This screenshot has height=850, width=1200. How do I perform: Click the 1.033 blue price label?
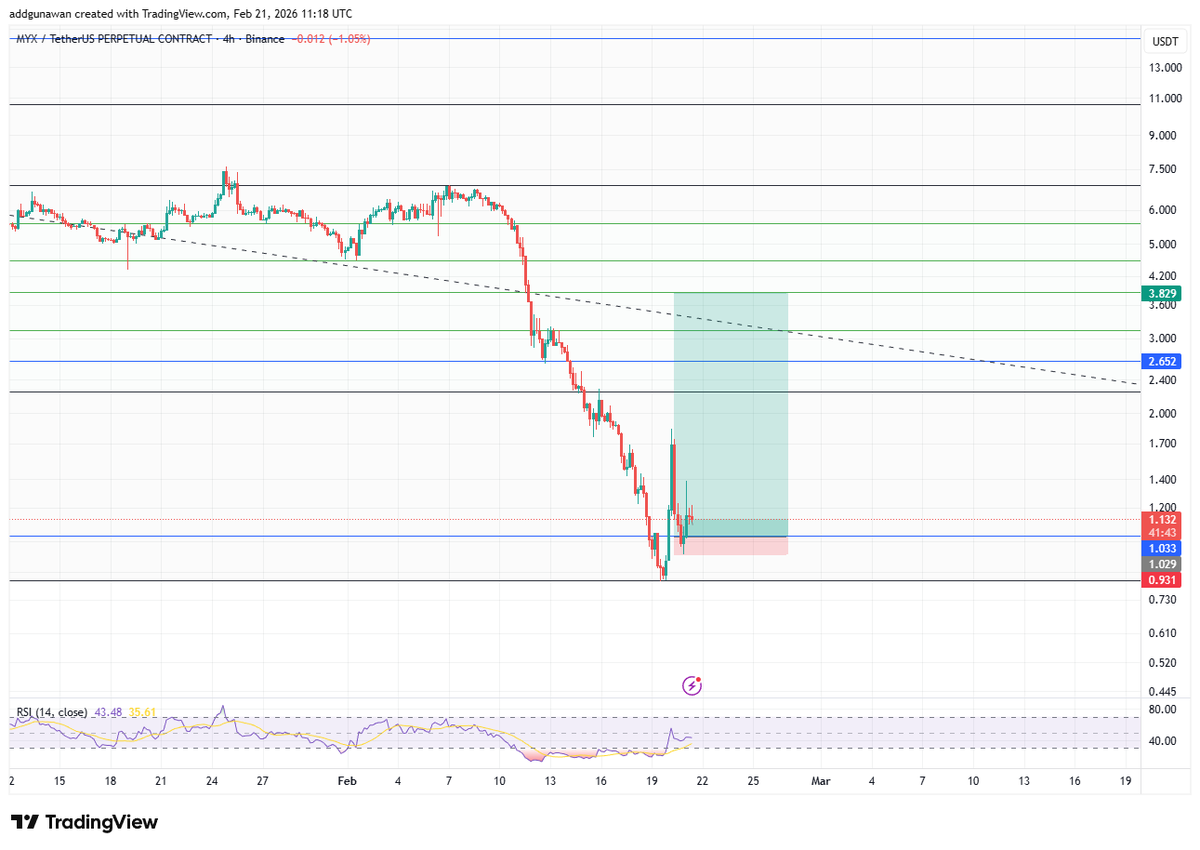[1163, 548]
